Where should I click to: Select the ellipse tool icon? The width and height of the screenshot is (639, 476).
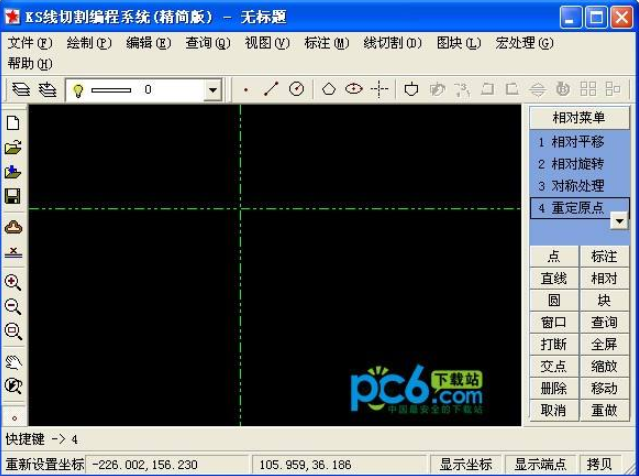[354, 89]
